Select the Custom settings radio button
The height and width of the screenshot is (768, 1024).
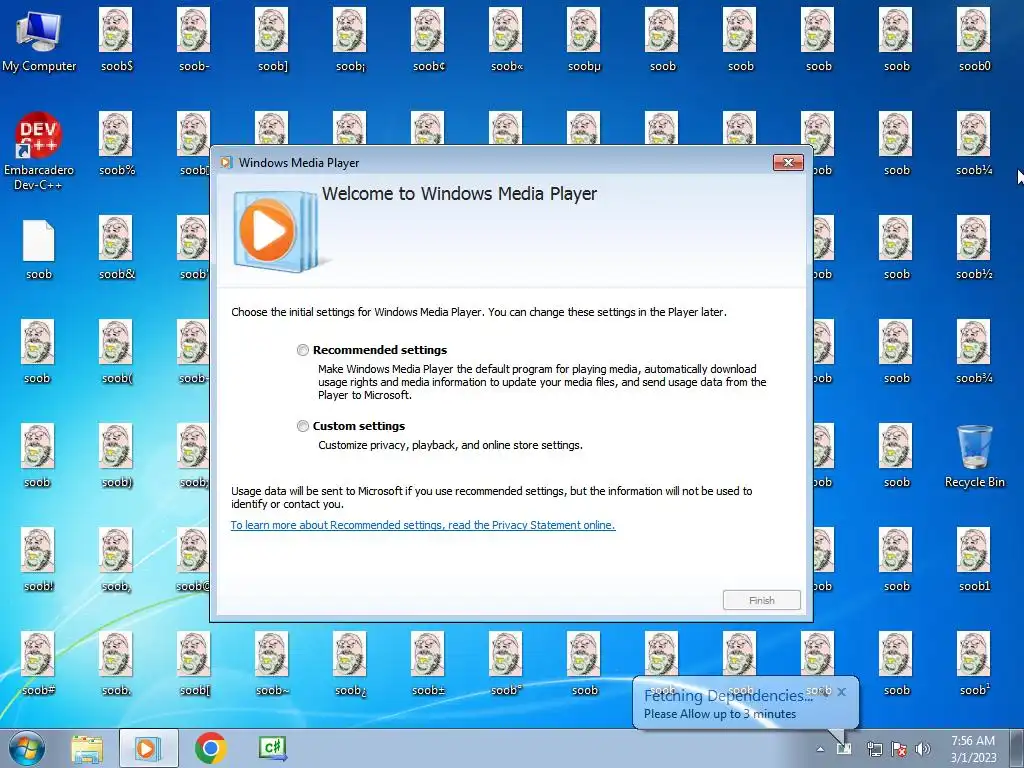pos(302,426)
